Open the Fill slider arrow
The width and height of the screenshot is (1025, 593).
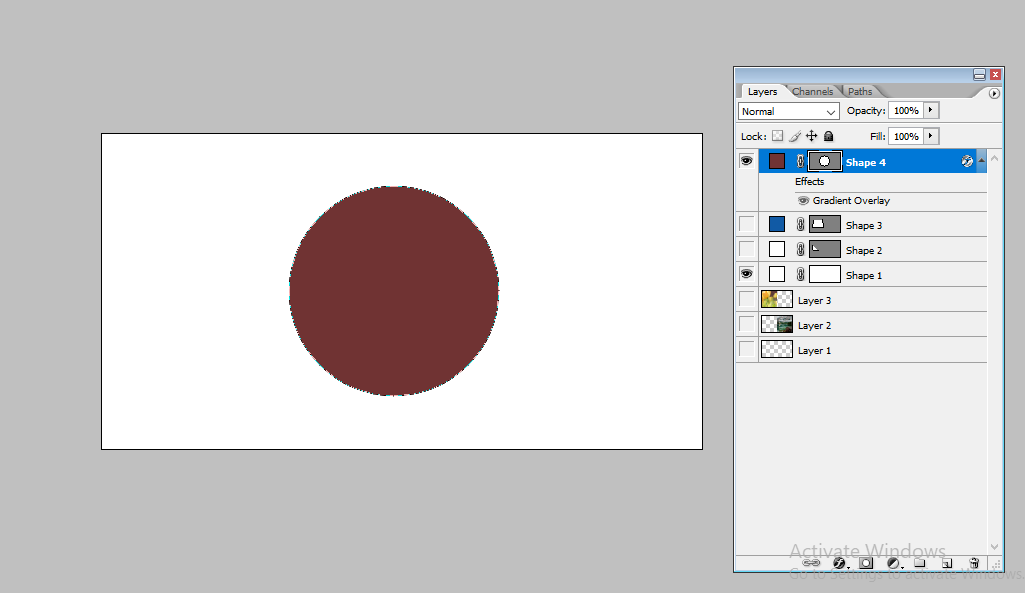pos(931,136)
